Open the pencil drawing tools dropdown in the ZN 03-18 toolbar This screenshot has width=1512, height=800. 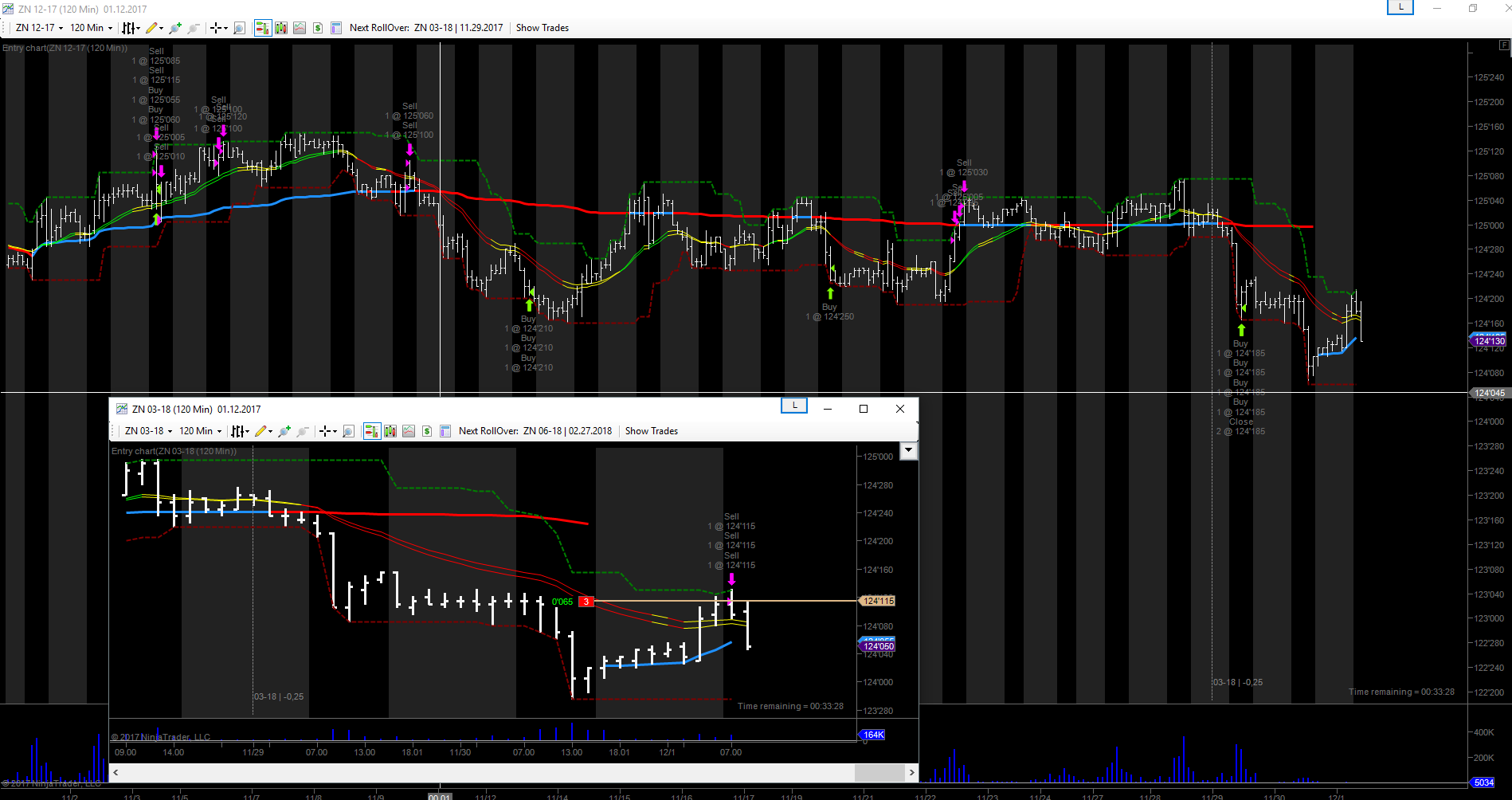[264, 431]
